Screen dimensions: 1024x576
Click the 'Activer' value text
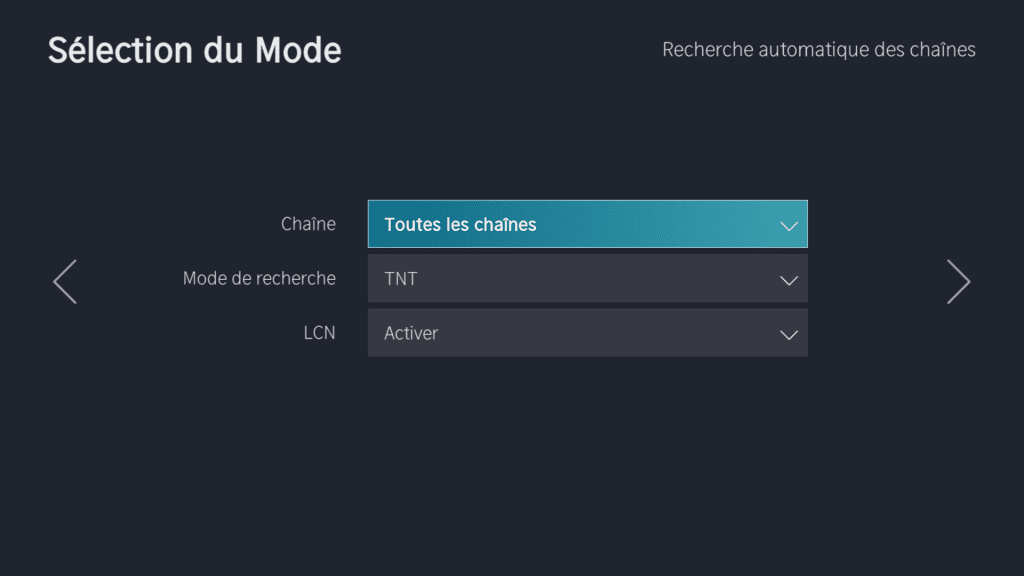411,333
